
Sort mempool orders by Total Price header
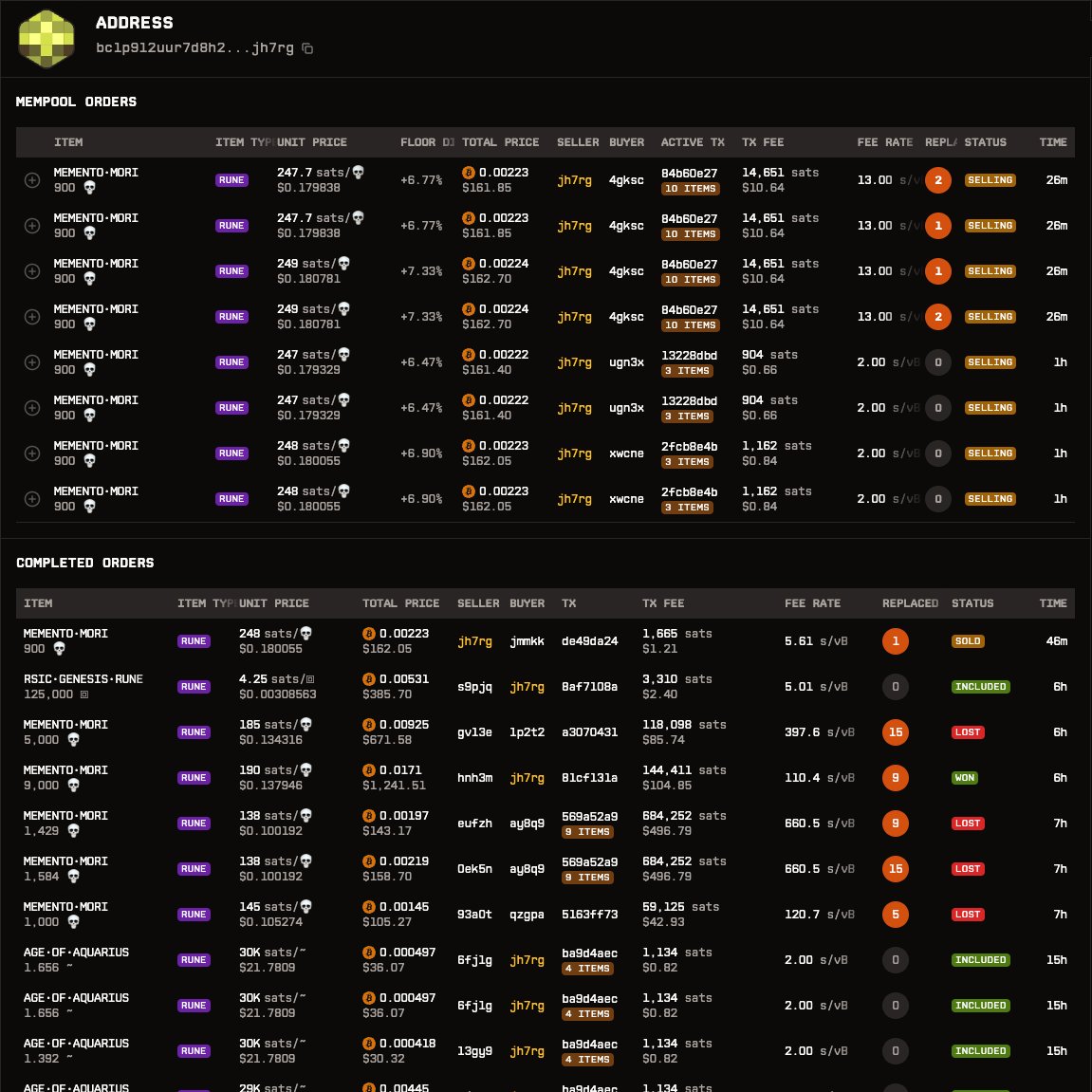click(x=500, y=142)
